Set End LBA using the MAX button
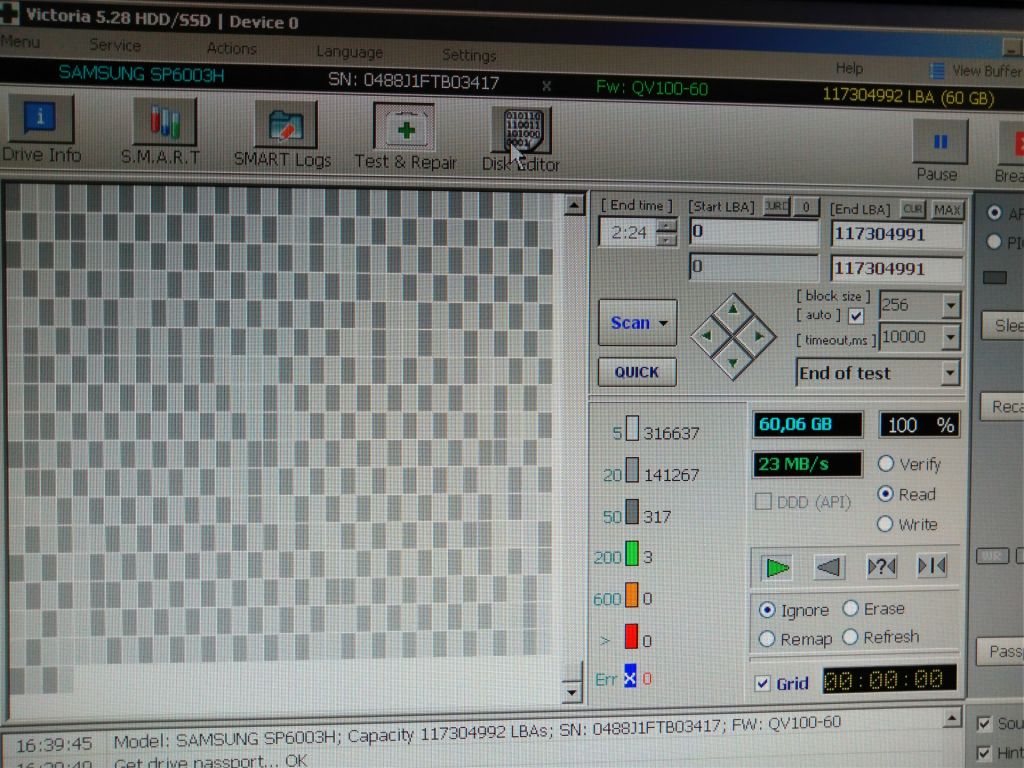The width and height of the screenshot is (1024, 768). pos(946,210)
